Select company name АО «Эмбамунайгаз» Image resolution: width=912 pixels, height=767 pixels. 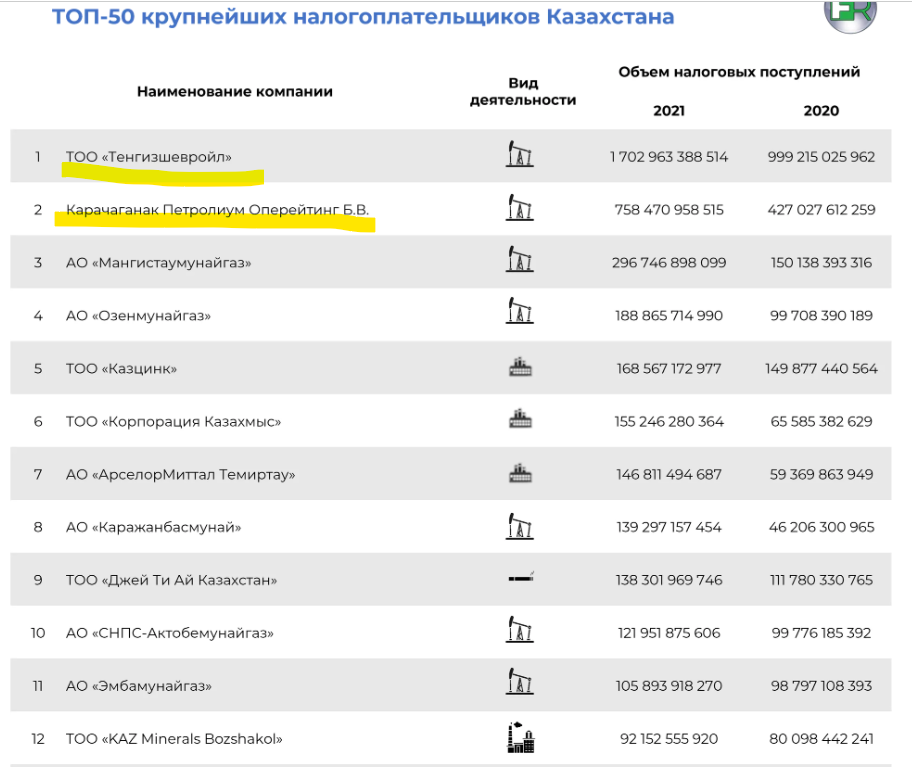click(139, 686)
